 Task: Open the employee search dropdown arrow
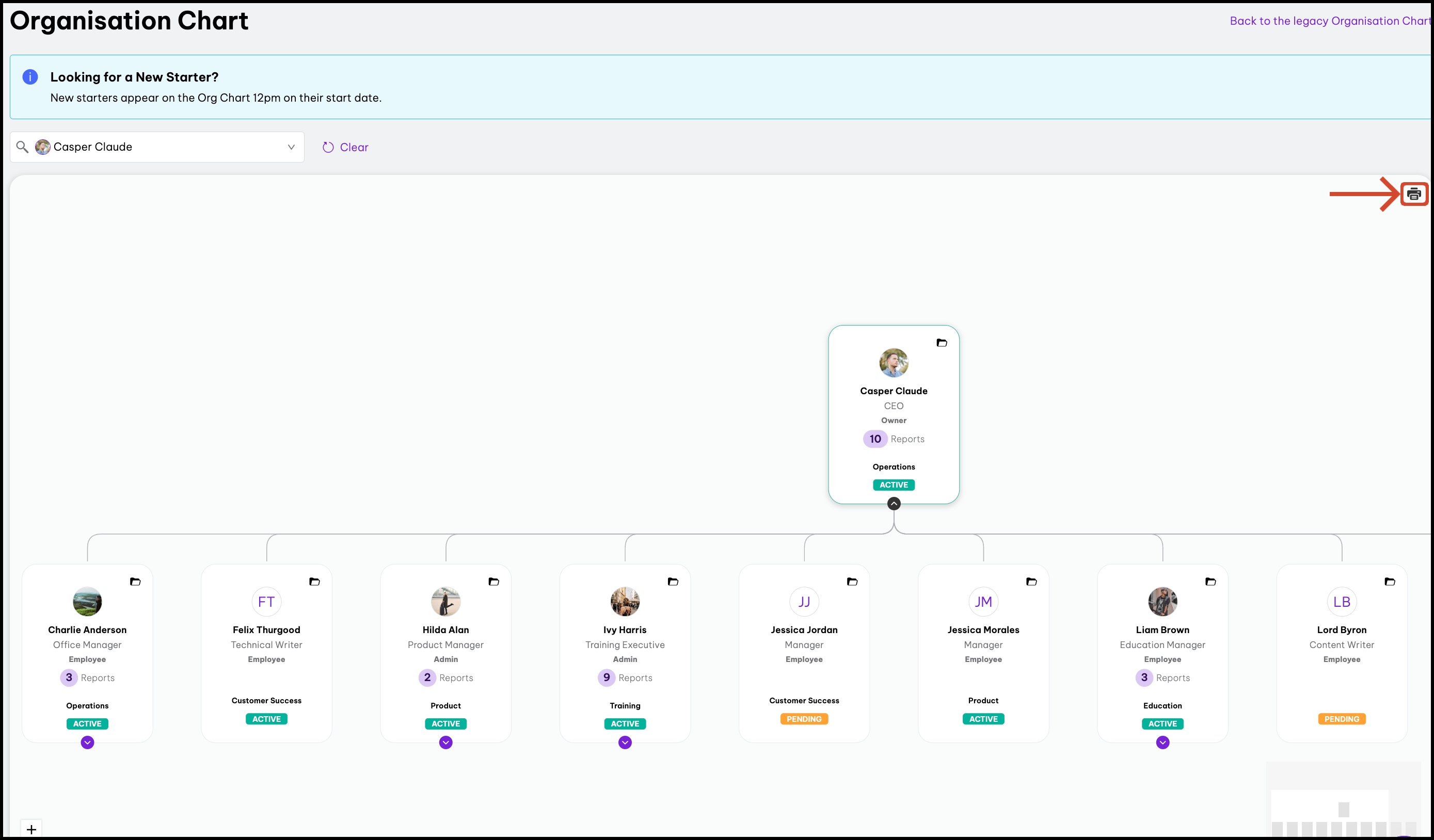pos(291,147)
